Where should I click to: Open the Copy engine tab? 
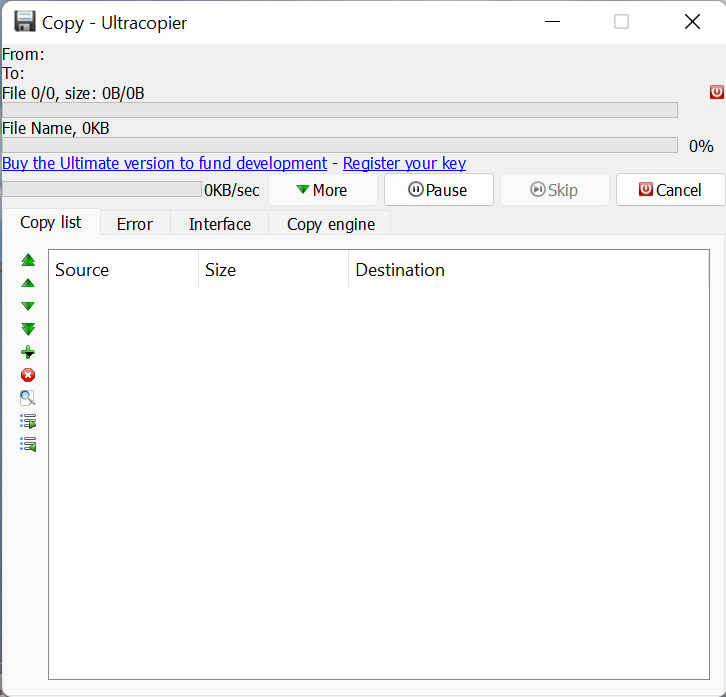(x=331, y=224)
